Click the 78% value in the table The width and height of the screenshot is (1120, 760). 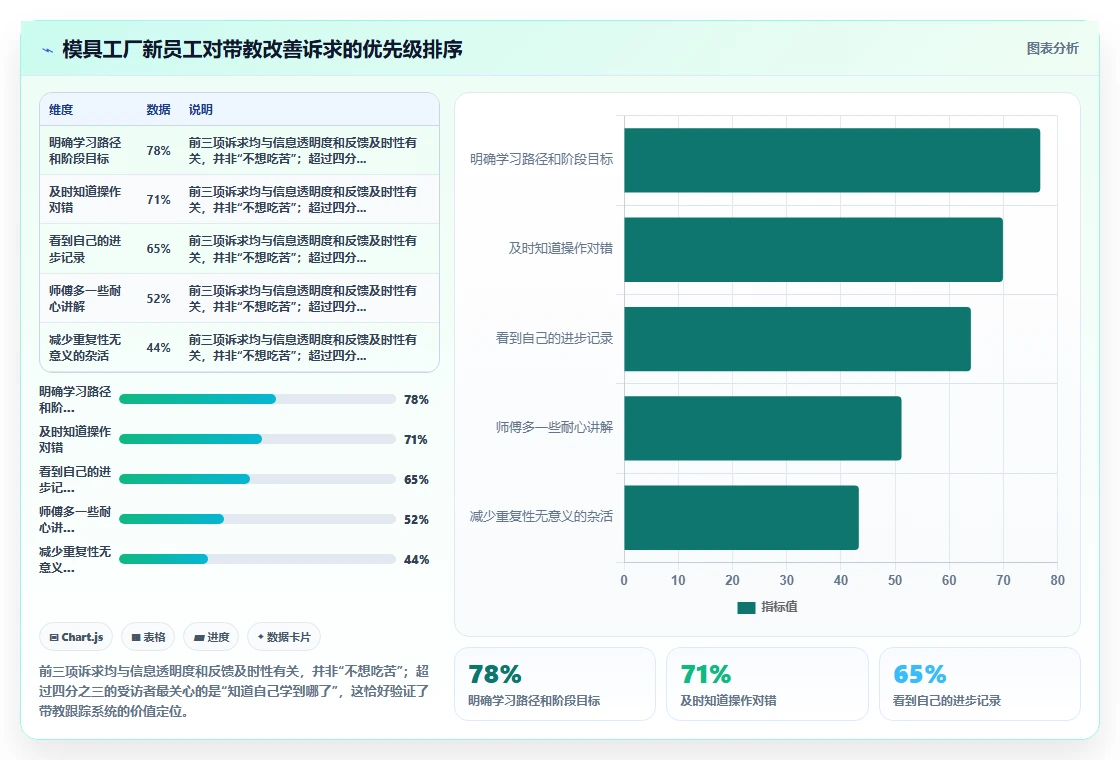coord(159,151)
